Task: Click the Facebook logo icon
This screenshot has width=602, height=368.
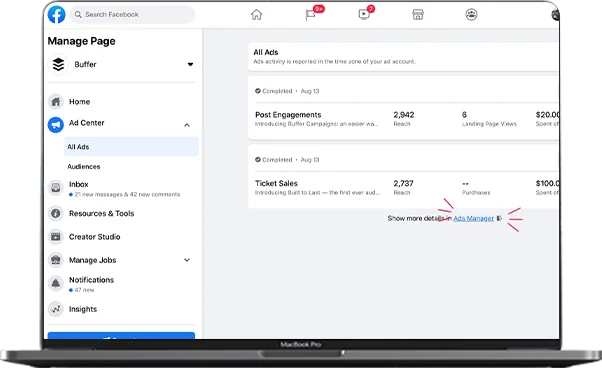Action: click(56, 15)
